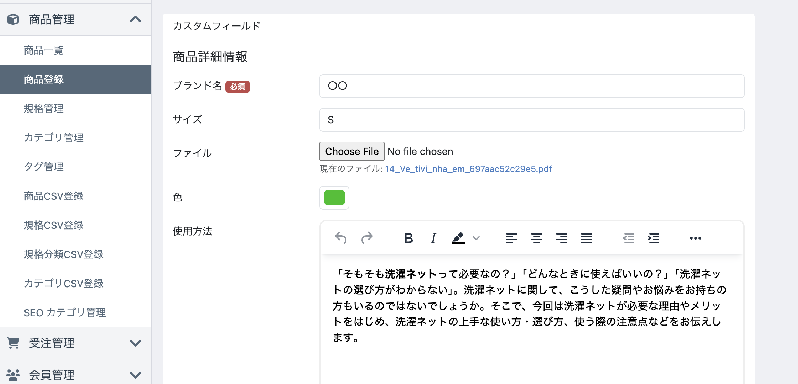Expand the 会員管理 menu chevron
The image size is (798, 384).
tap(135, 375)
